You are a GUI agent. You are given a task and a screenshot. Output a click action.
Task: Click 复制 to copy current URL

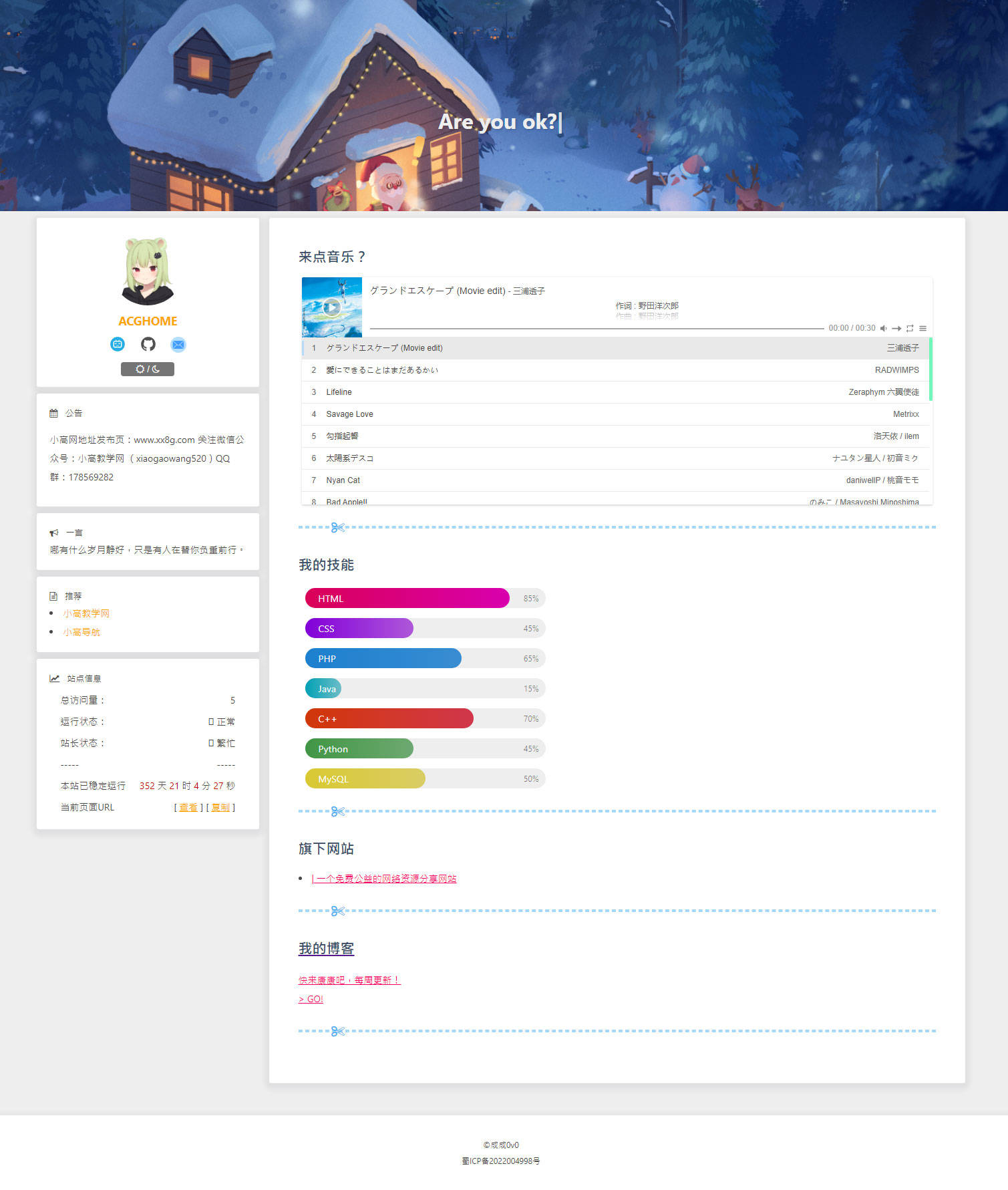220,807
